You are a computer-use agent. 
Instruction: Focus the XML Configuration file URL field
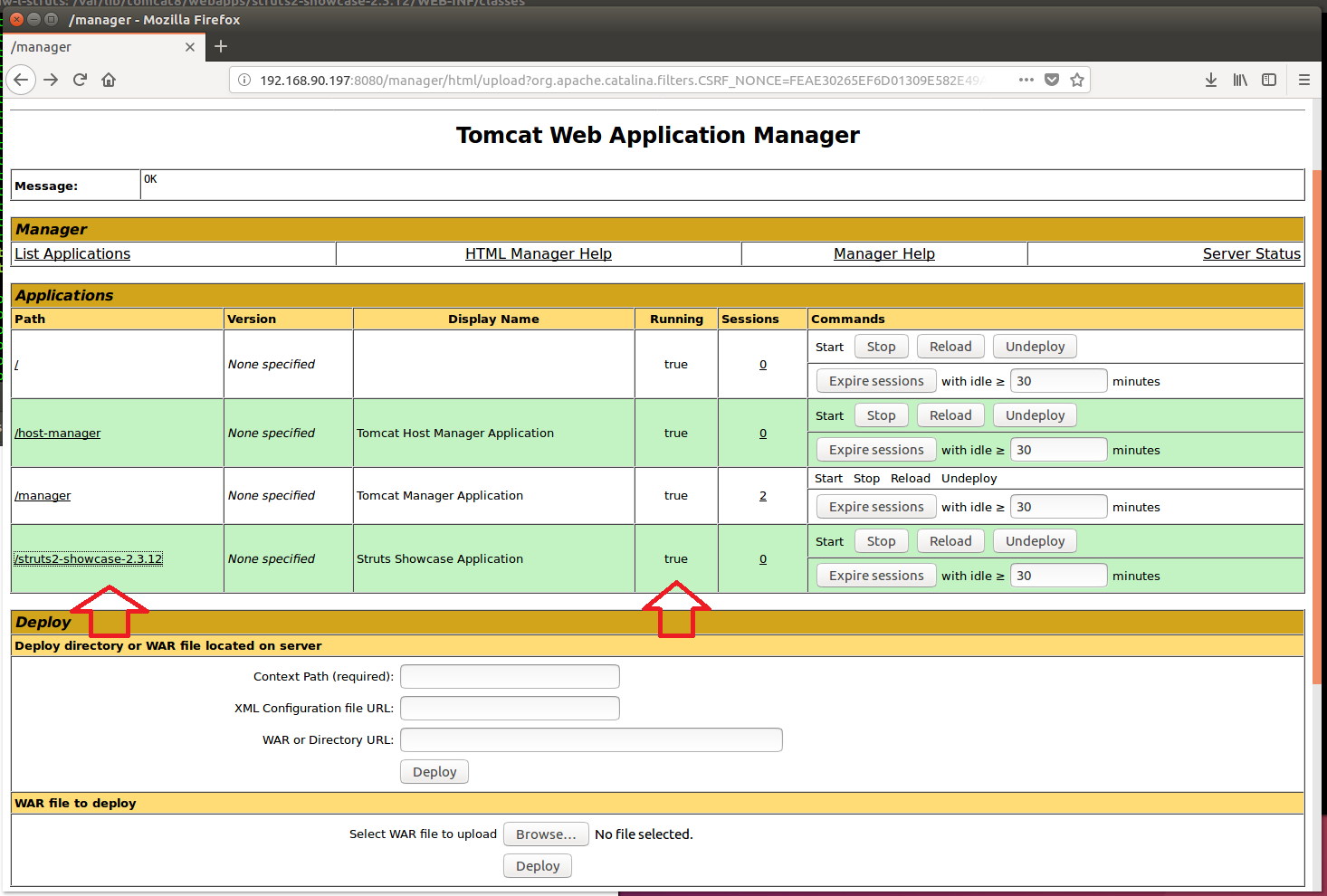(511, 709)
